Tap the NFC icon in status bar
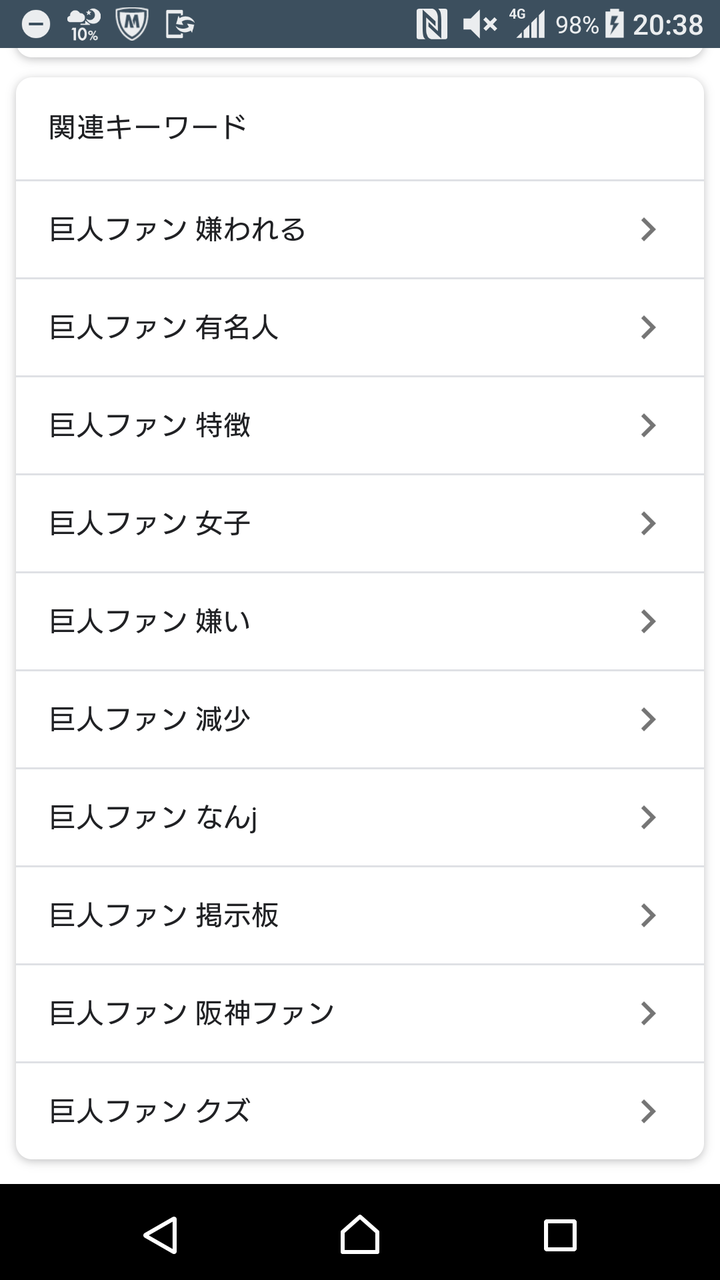Image resolution: width=720 pixels, height=1280 pixels. (431, 24)
